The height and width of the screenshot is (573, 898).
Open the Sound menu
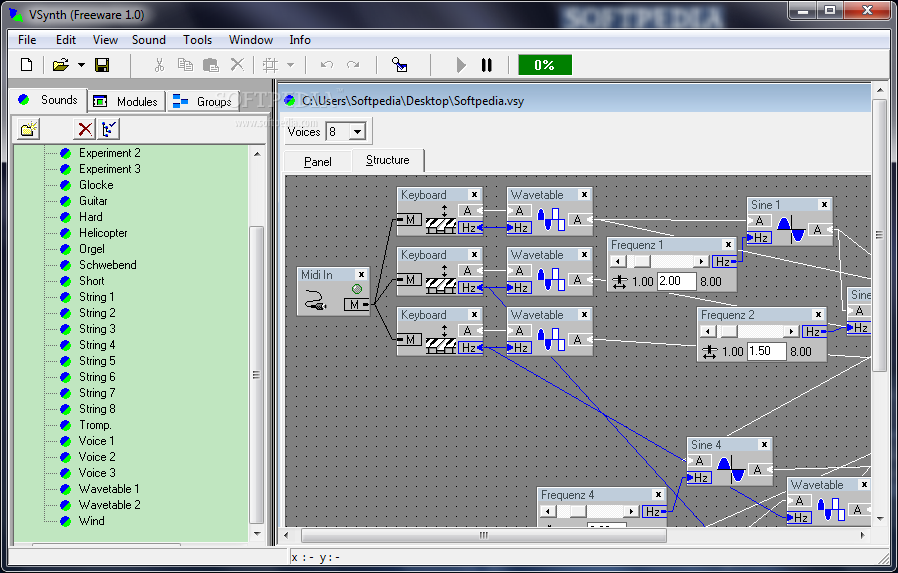click(149, 39)
